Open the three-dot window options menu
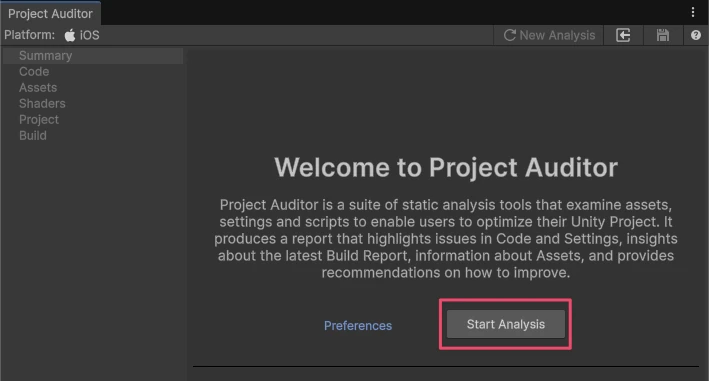Image resolution: width=709 pixels, height=381 pixels. click(x=693, y=12)
